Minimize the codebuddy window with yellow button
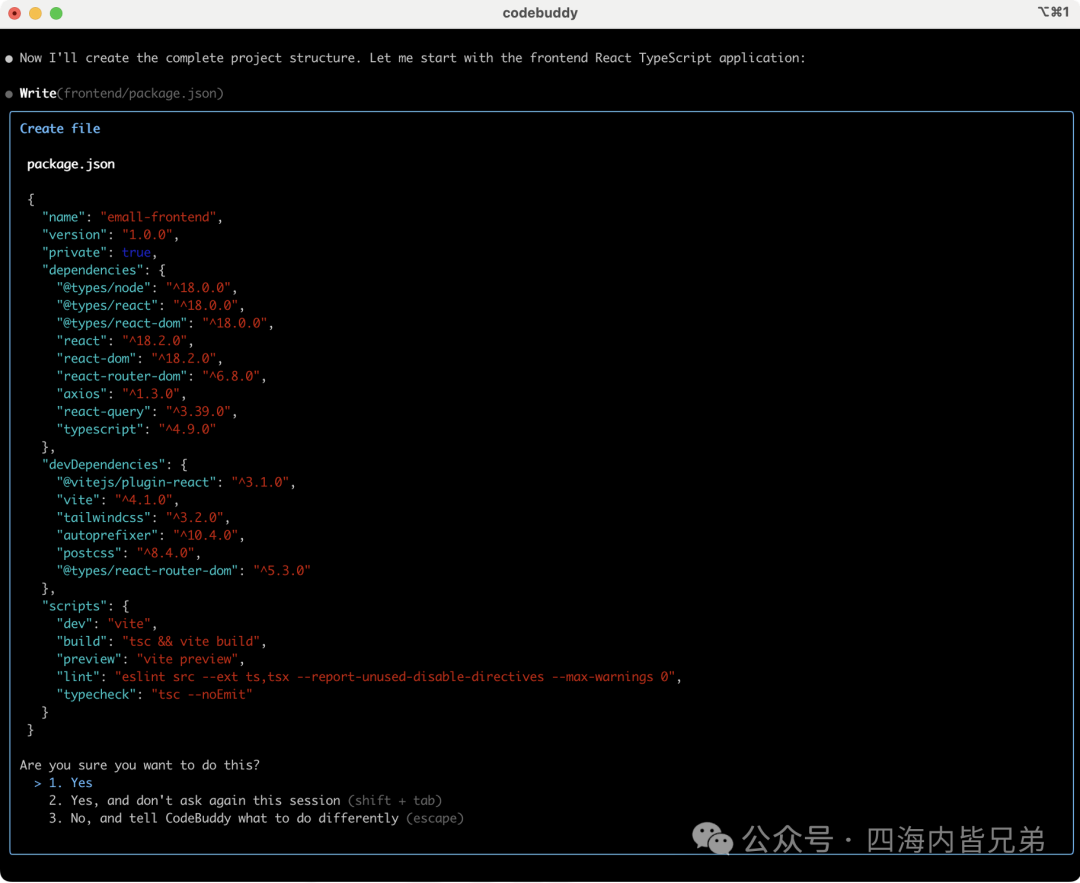 click(35, 13)
